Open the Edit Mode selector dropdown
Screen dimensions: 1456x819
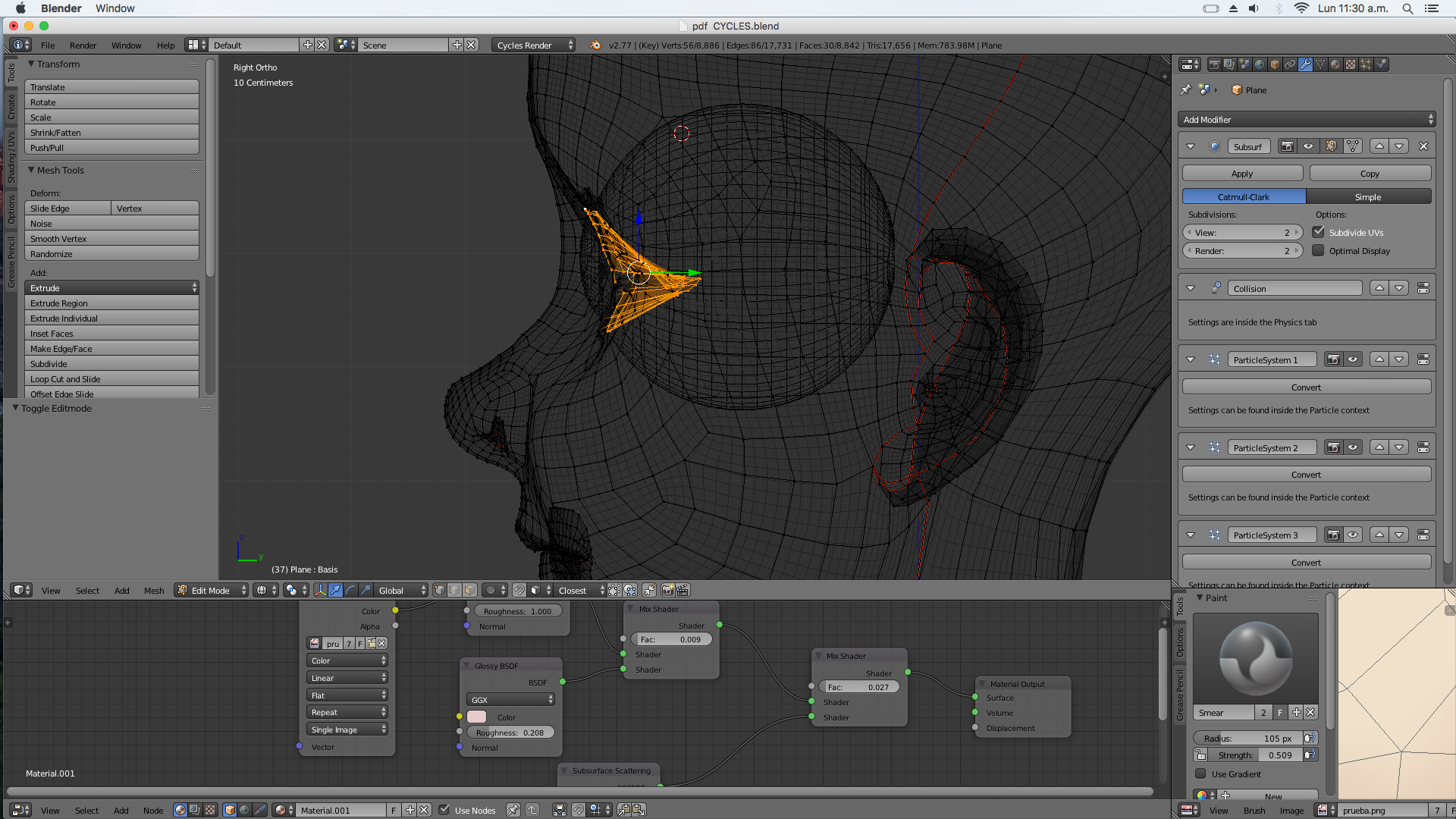tap(212, 591)
